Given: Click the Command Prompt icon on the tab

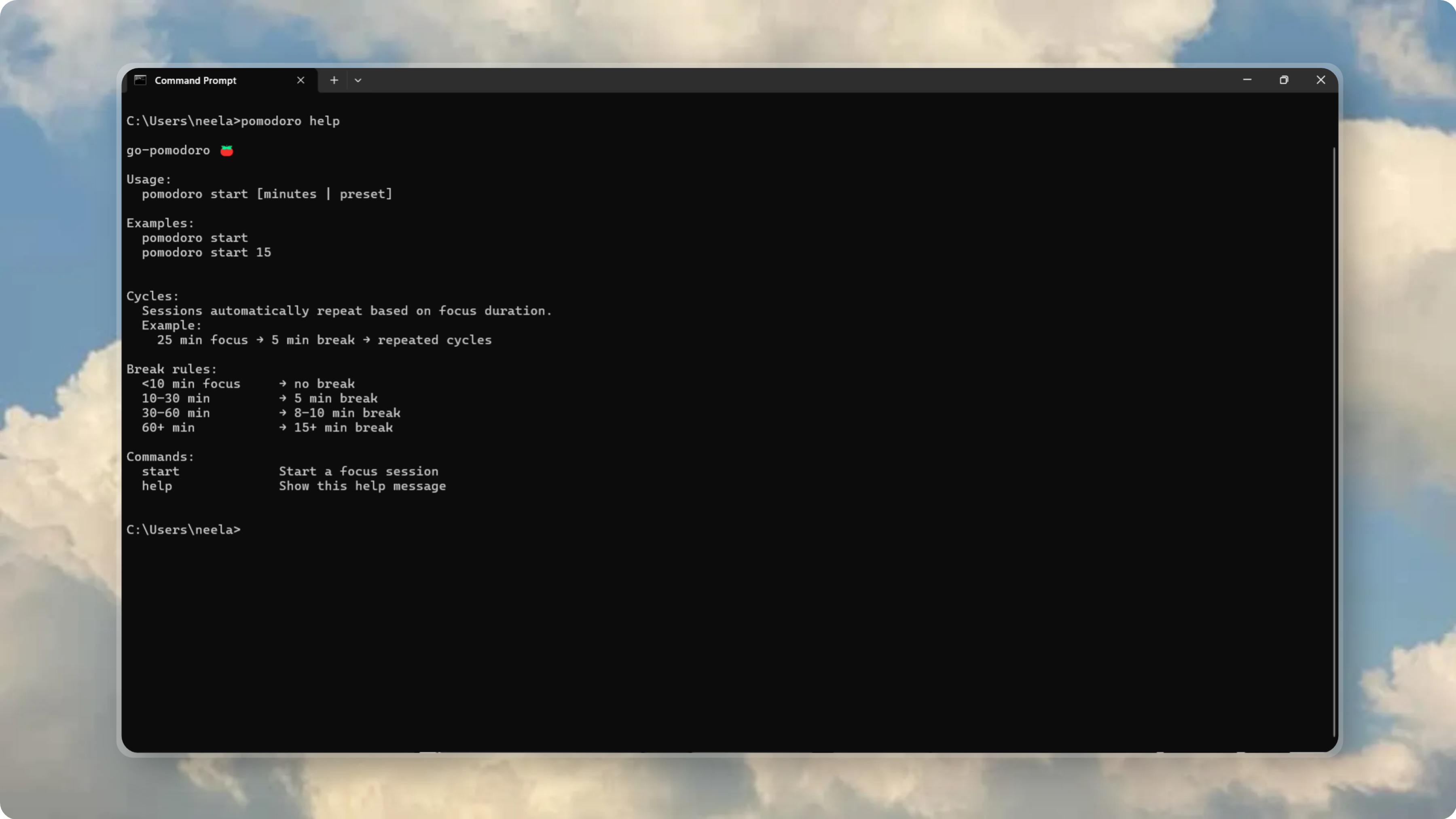Looking at the screenshot, I should pos(140,80).
